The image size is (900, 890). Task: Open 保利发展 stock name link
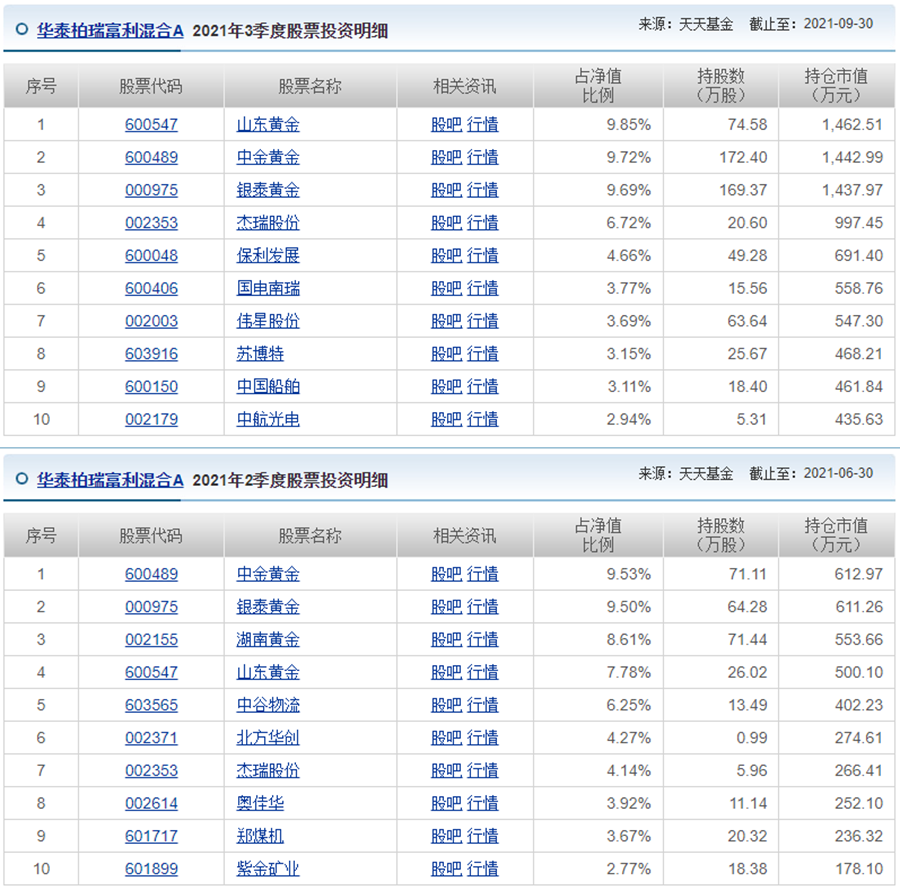[268, 255]
